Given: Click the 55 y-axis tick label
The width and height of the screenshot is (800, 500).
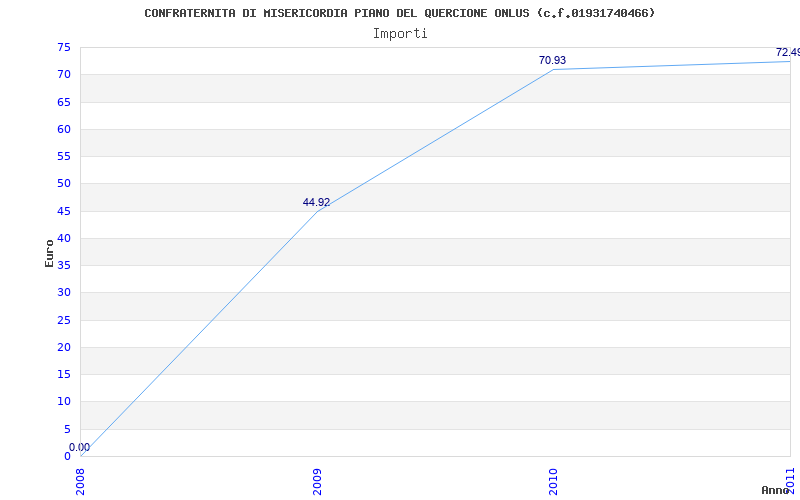Looking at the screenshot, I should (x=64, y=156).
